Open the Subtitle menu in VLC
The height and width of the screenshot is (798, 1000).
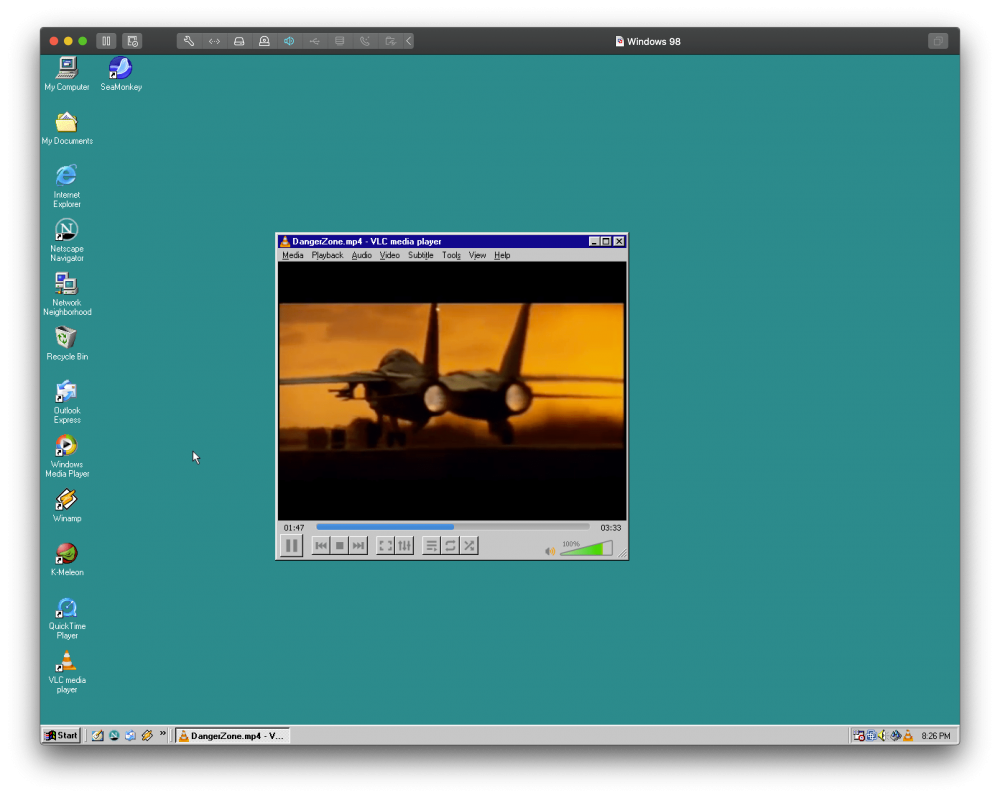coord(420,255)
